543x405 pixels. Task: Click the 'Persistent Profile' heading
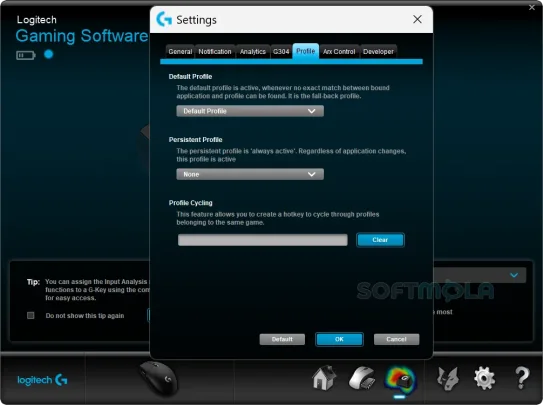[x=195, y=140]
